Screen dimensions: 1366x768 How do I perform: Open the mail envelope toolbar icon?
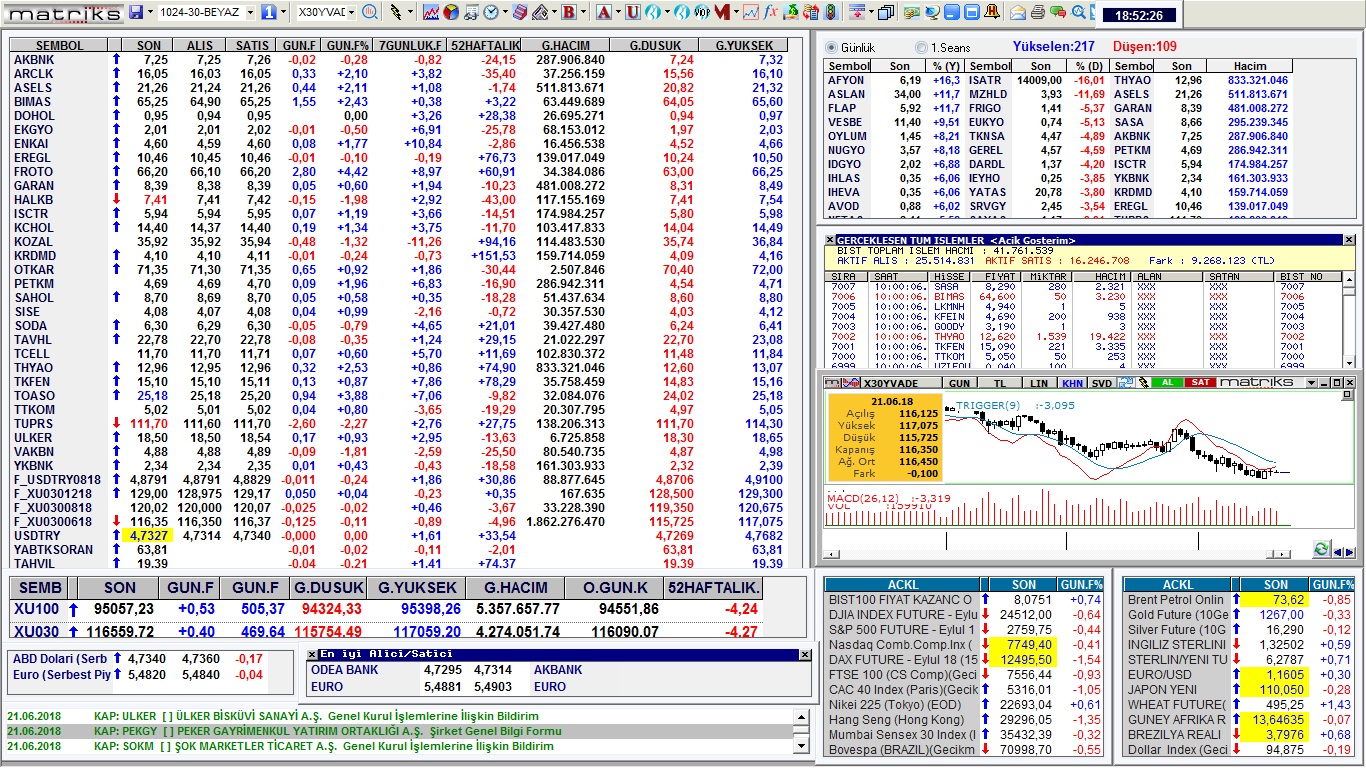point(1017,12)
